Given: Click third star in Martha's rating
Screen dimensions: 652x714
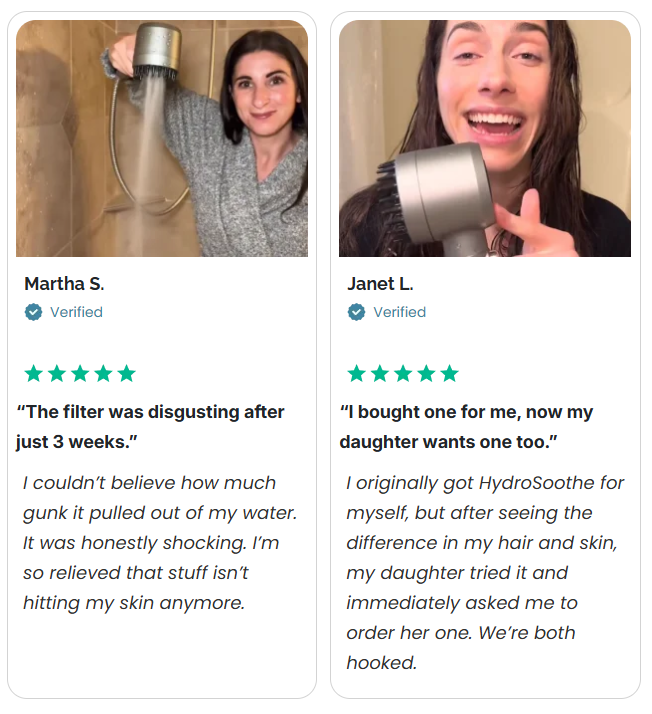Looking at the screenshot, I should point(80,373).
